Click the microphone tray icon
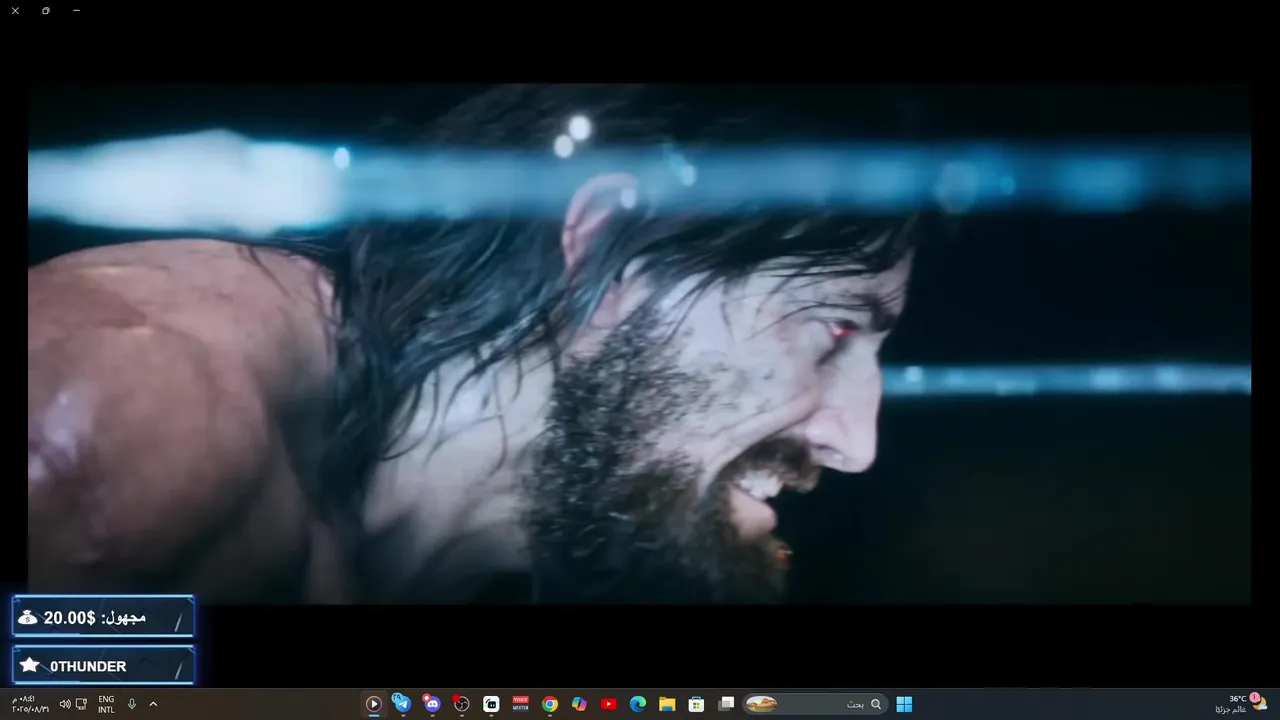 click(x=131, y=704)
